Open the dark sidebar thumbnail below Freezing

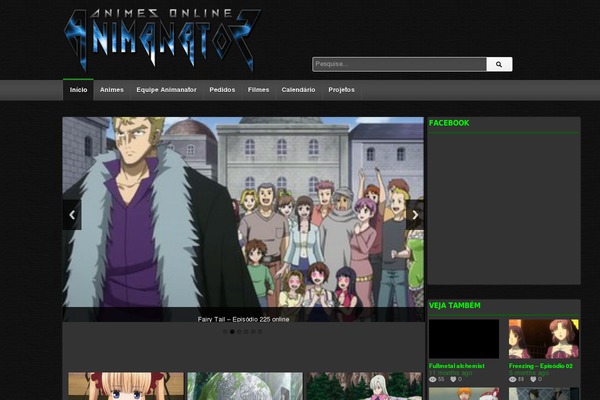pyautogui.click(x=544, y=394)
